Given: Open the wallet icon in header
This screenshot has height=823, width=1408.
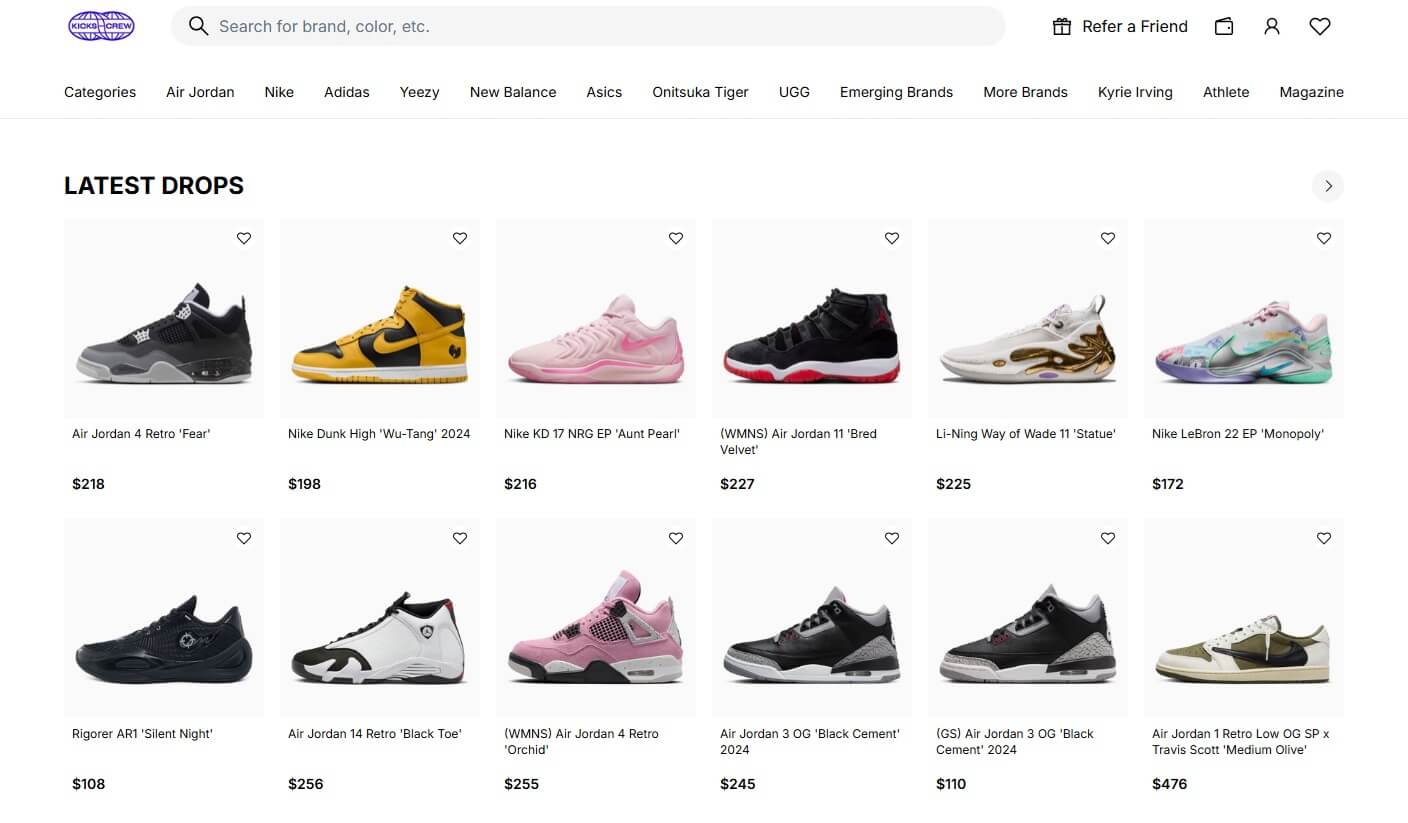Looking at the screenshot, I should (1224, 27).
